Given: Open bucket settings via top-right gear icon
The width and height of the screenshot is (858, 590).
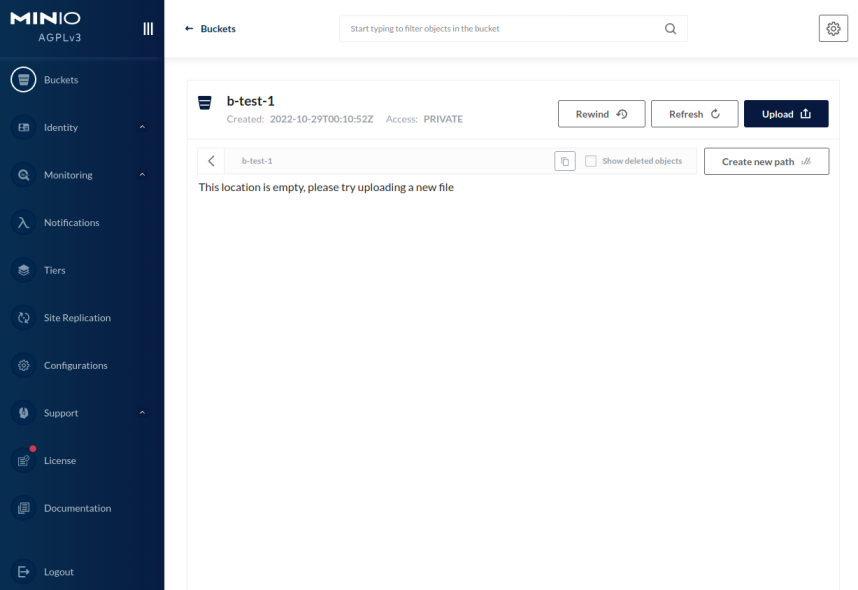Looking at the screenshot, I should [832, 29].
